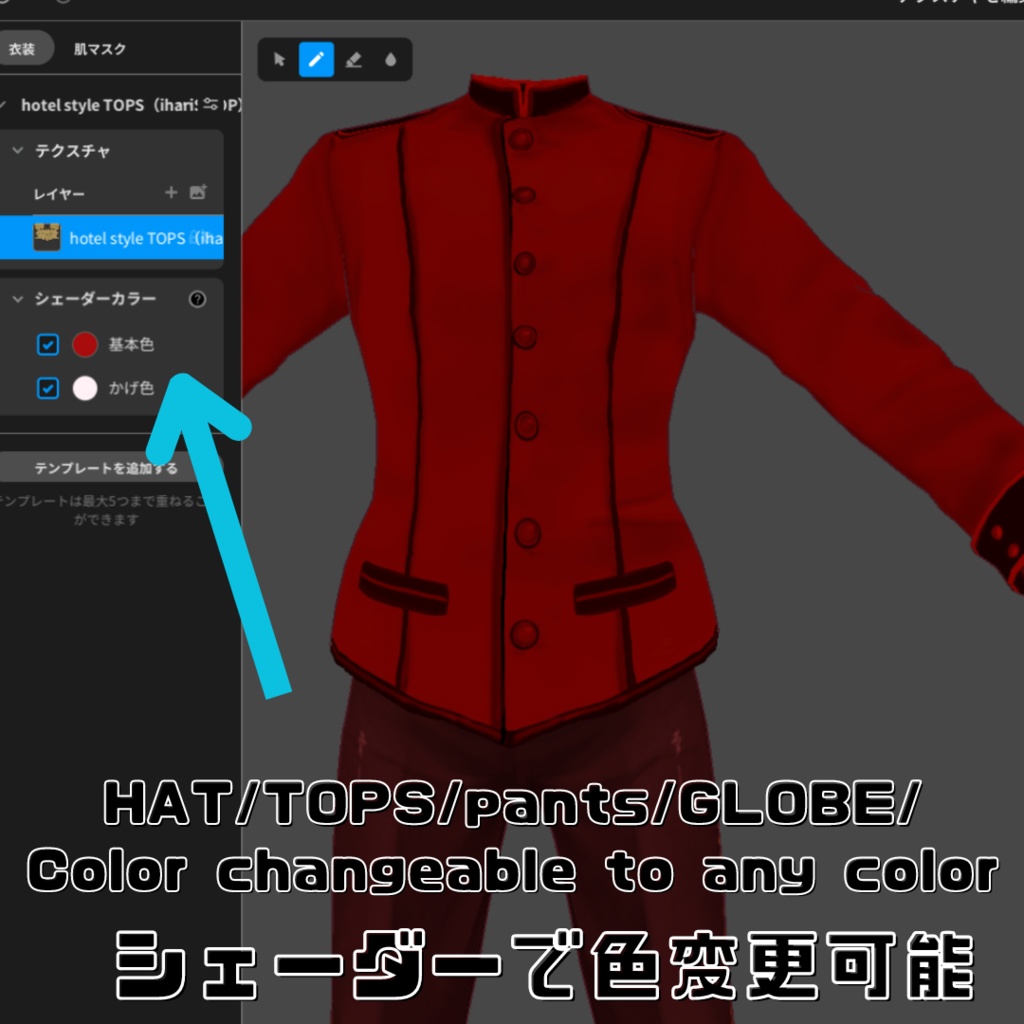
Task: Switch to the 肌マスク tab
Action: point(99,49)
